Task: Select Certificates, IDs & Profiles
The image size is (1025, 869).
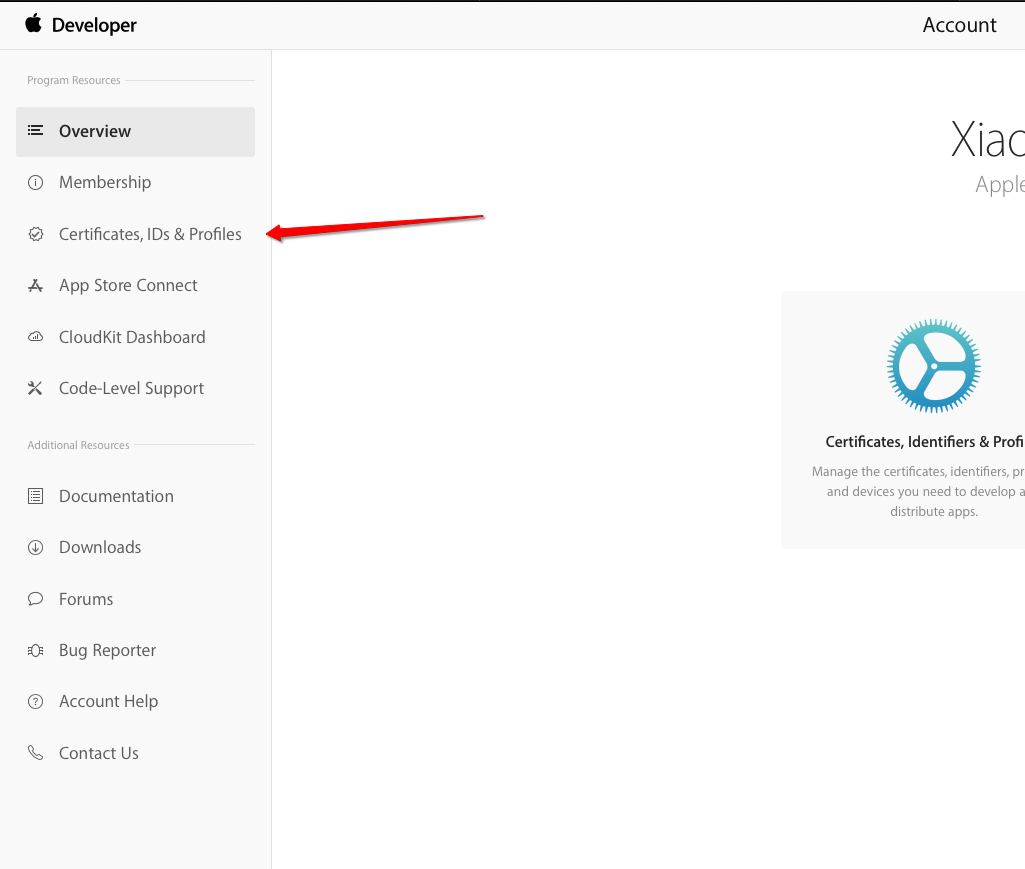Action: [x=150, y=234]
